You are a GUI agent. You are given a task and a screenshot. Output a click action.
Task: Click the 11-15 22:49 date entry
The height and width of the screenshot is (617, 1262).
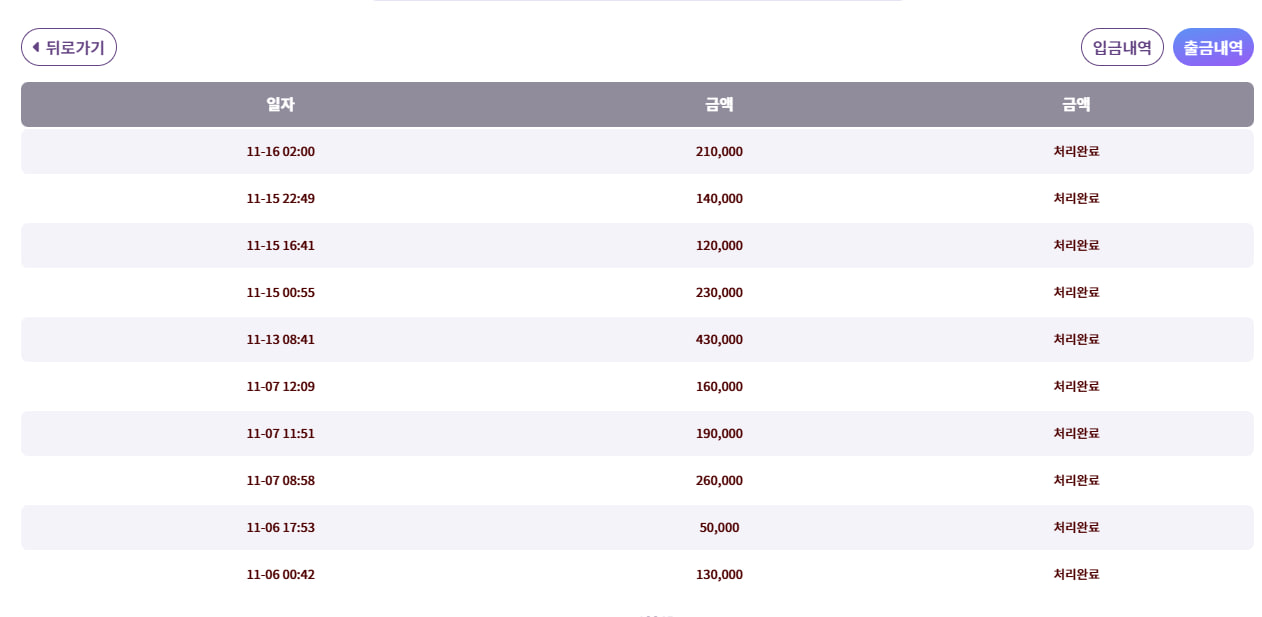click(280, 199)
